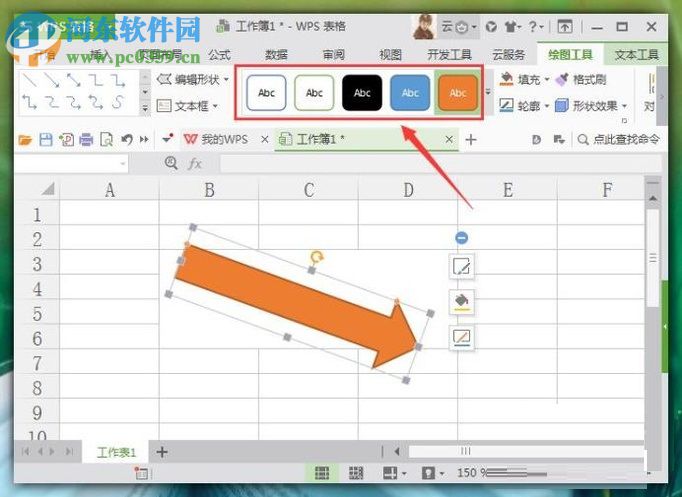Click the zoom magnifier icon by formula bar
Viewport: 682px width, 497px height.
click(x=171, y=163)
